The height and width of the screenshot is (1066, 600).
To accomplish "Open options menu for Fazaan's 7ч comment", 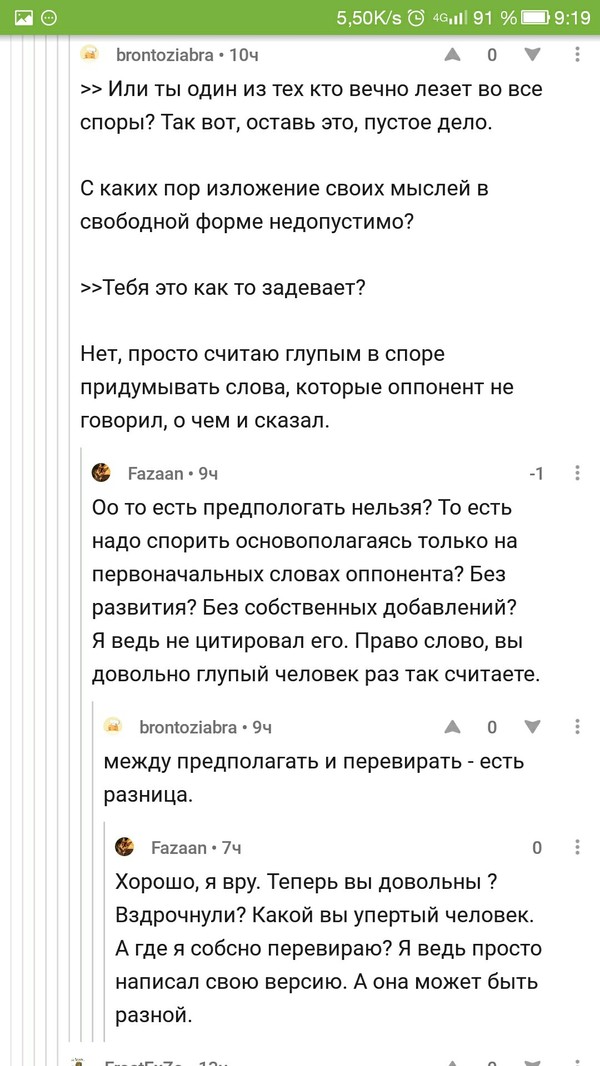I will tap(577, 848).
